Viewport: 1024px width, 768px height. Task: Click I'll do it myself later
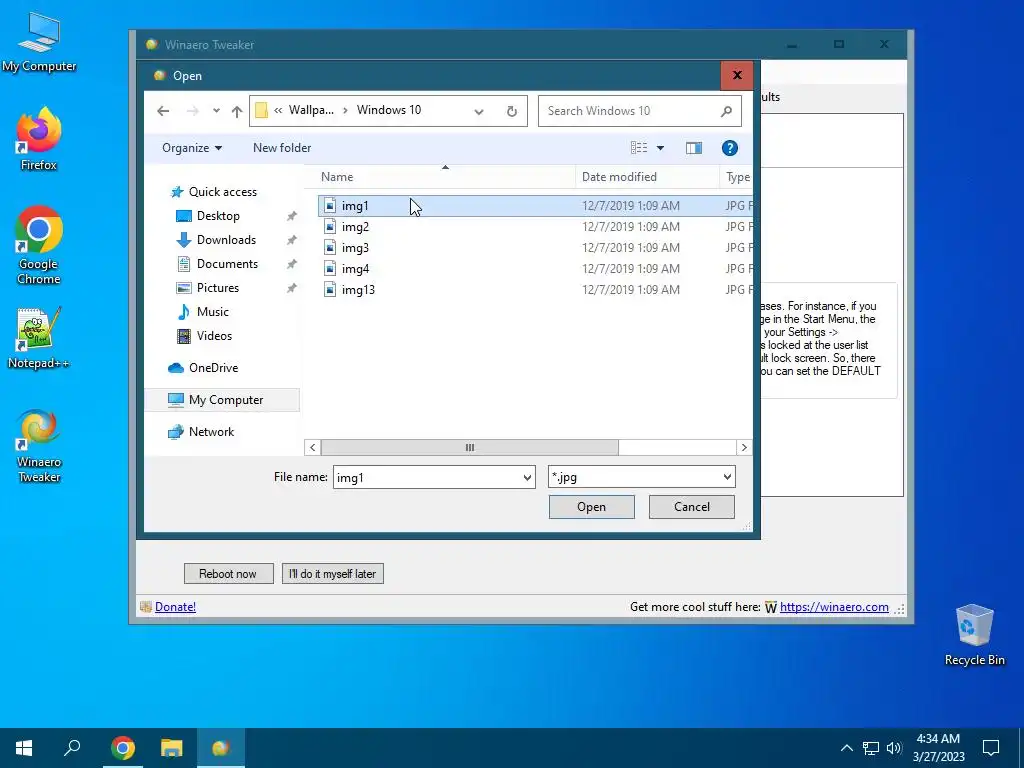pyautogui.click(x=332, y=573)
